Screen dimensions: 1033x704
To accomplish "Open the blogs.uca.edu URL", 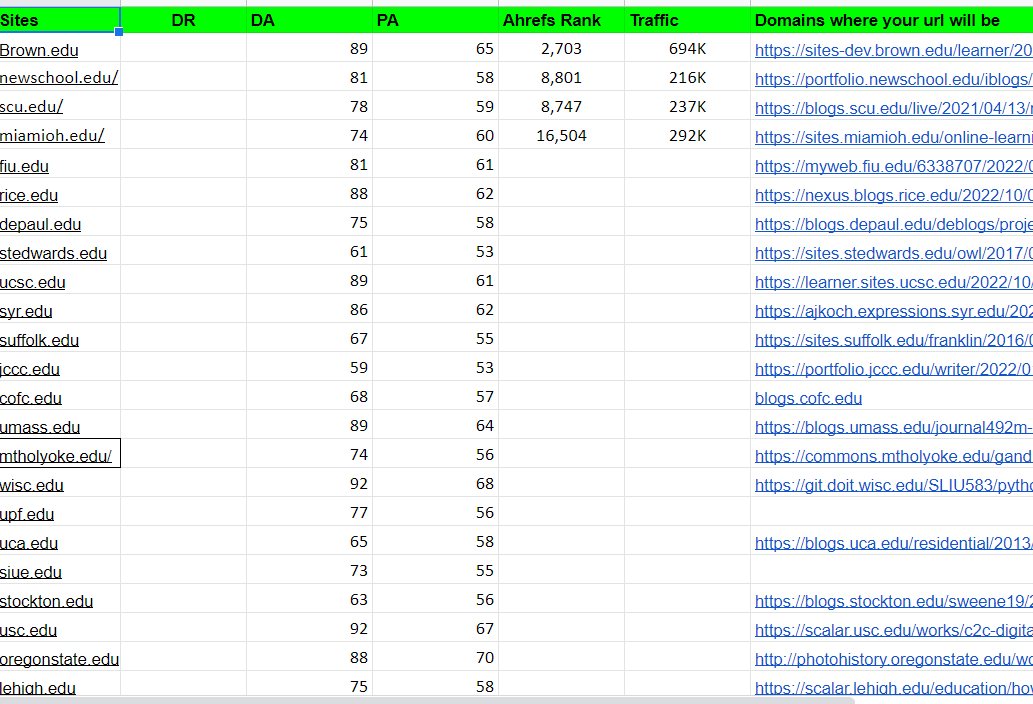I will [x=893, y=543].
